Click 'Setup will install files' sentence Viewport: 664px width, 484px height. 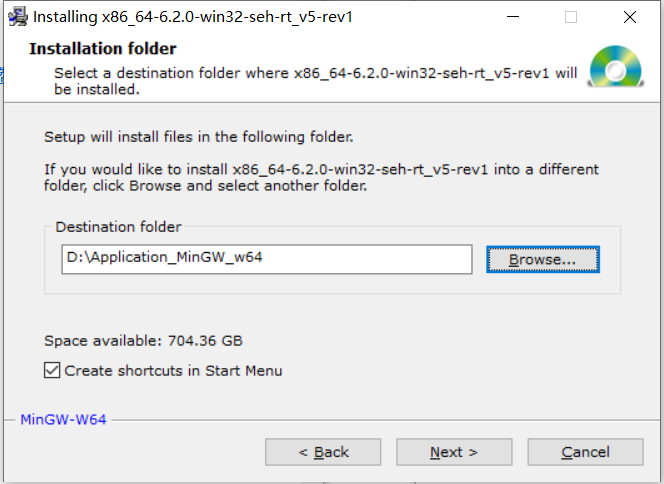pos(199,137)
